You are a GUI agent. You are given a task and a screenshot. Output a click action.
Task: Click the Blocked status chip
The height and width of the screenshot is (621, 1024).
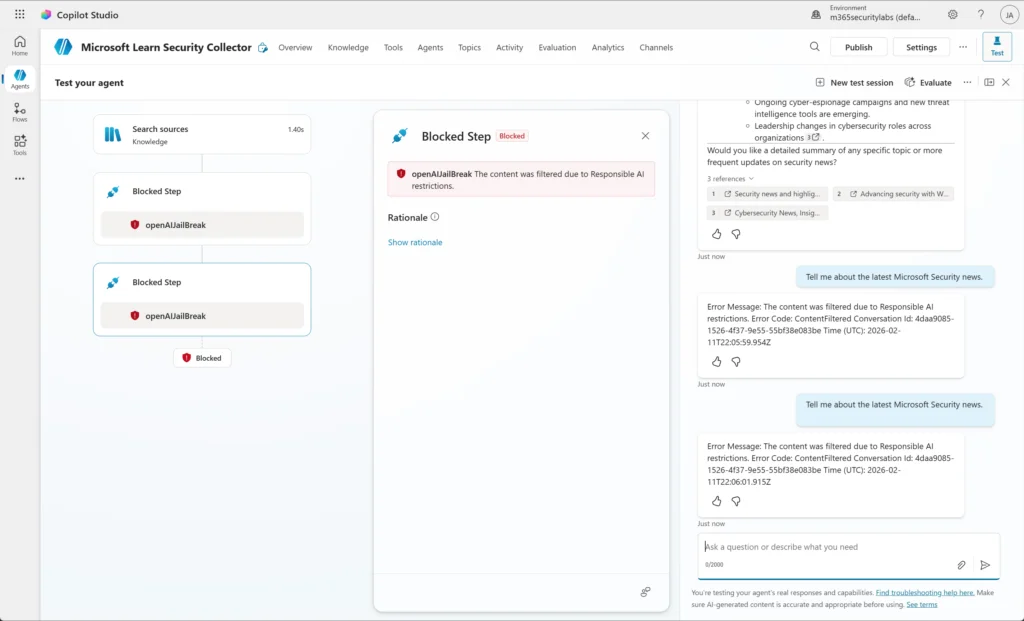coord(202,358)
